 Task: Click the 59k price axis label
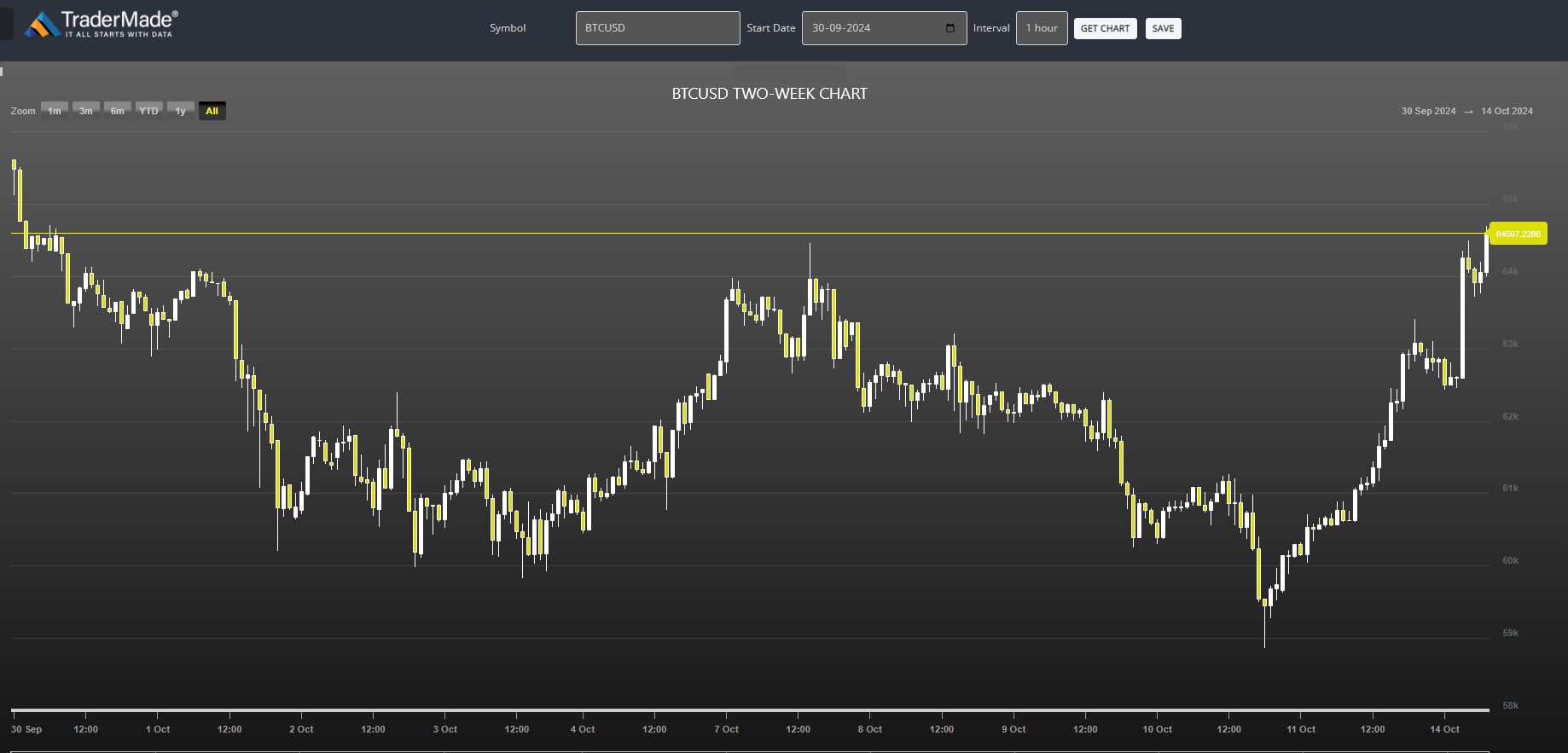point(1510,633)
